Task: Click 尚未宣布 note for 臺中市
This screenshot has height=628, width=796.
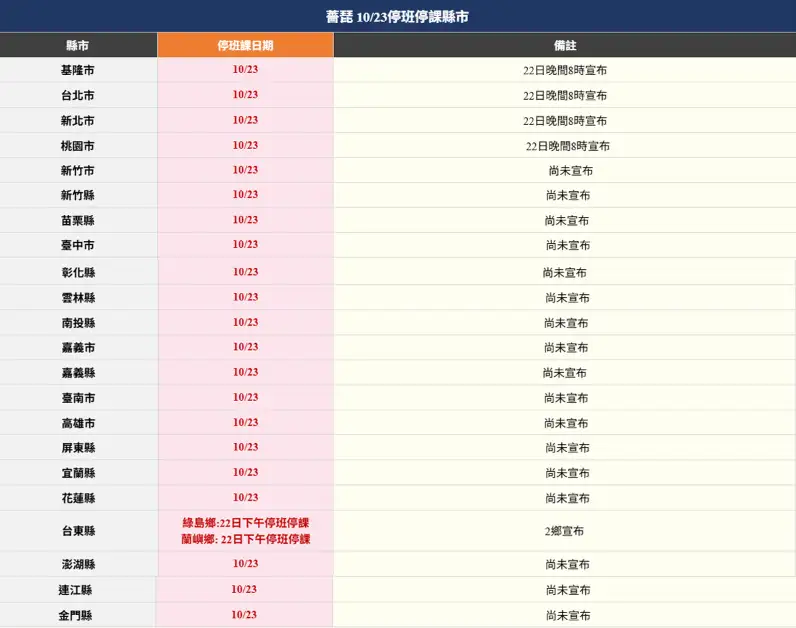Action: (568, 246)
